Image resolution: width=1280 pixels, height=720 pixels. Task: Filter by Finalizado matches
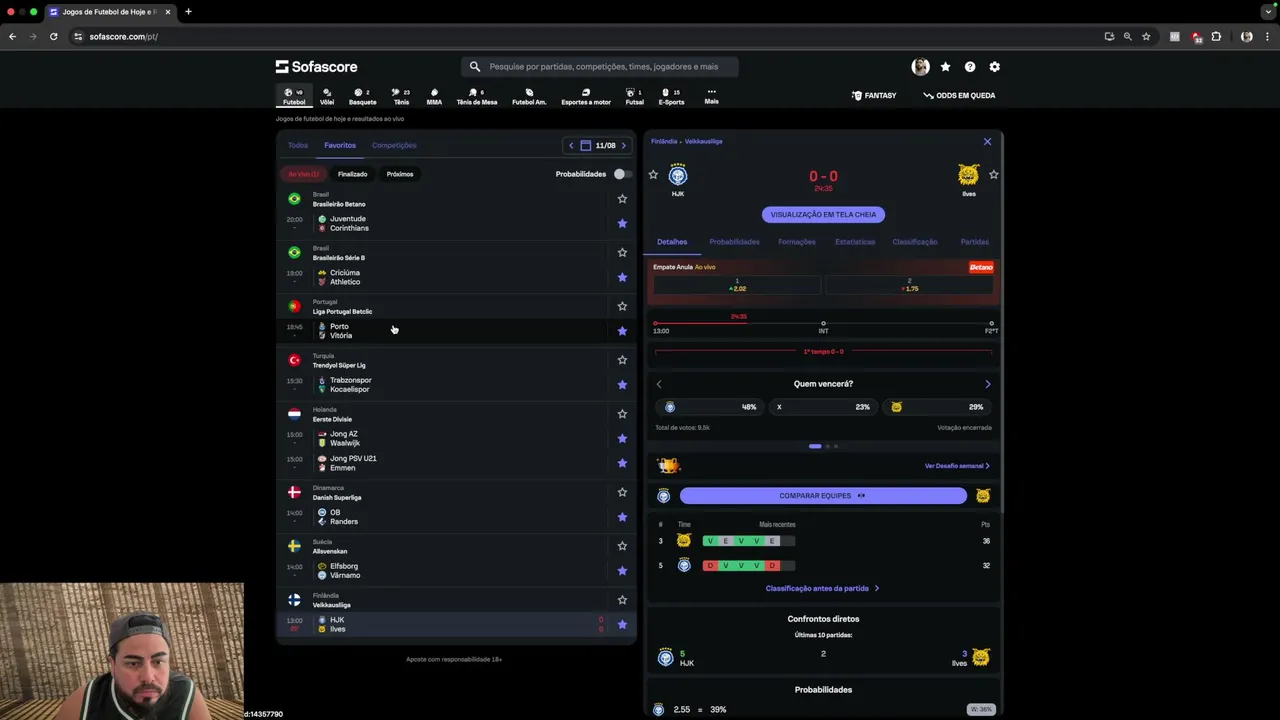click(x=352, y=174)
